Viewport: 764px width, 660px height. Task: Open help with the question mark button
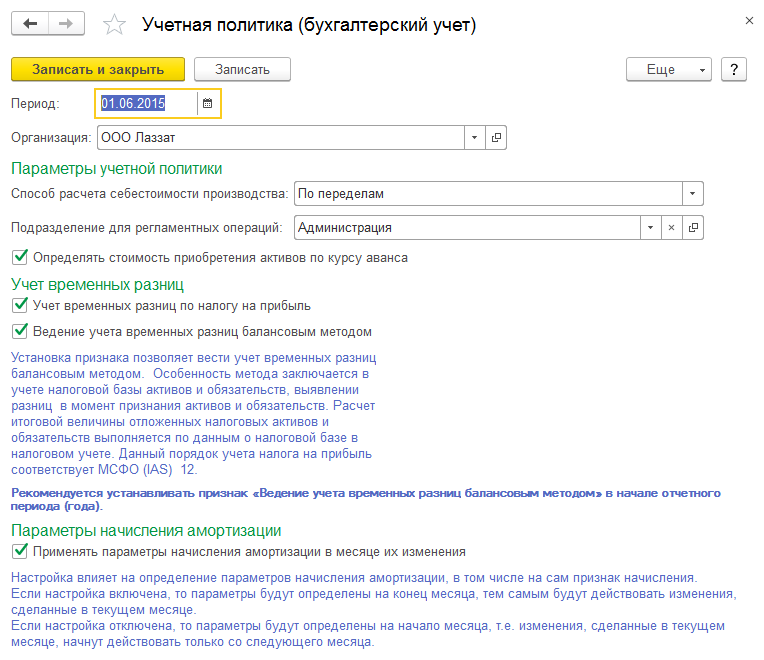[x=734, y=69]
